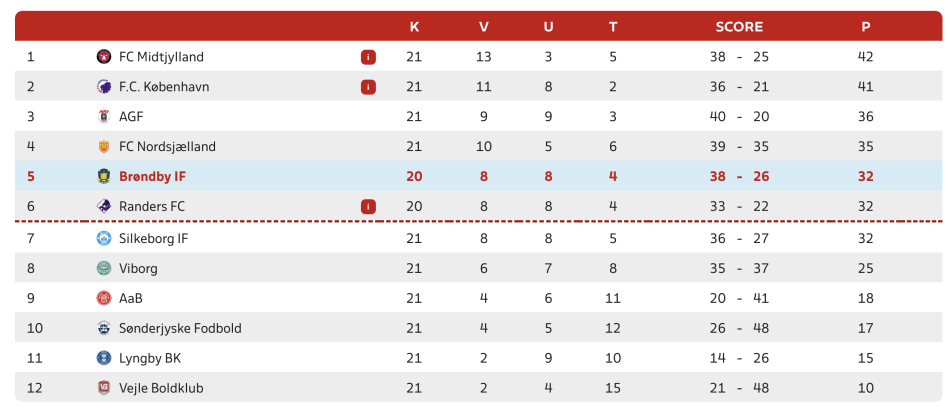This screenshot has height=412, width=950.
Task: Select the highlighted Brøndby IF team name
Action: [153, 176]
